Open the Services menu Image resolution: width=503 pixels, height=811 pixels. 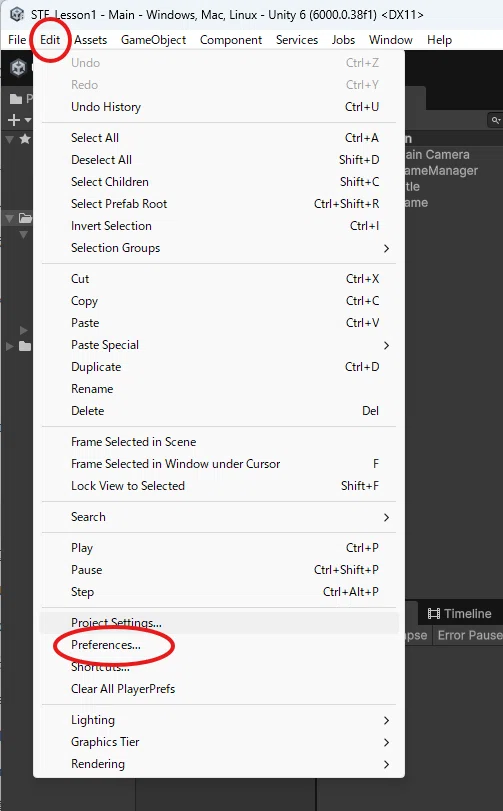tap(297, 40)
